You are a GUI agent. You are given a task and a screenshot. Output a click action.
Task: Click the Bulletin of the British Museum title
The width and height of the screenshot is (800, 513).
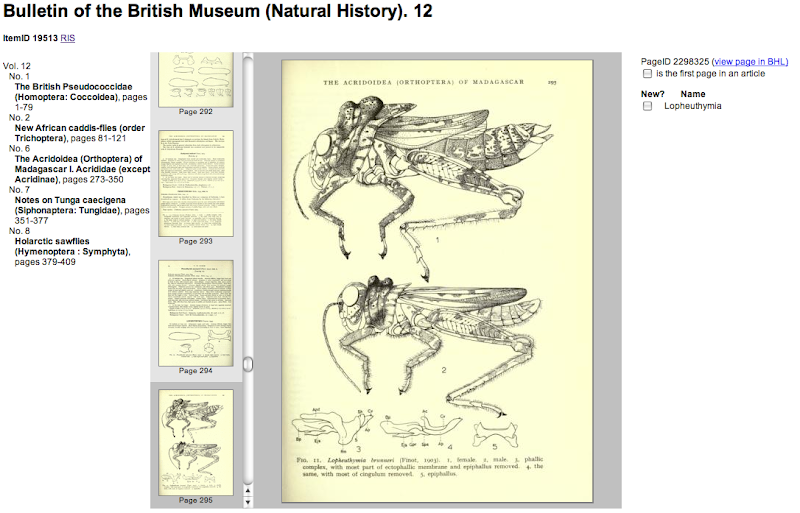[218, 11]
